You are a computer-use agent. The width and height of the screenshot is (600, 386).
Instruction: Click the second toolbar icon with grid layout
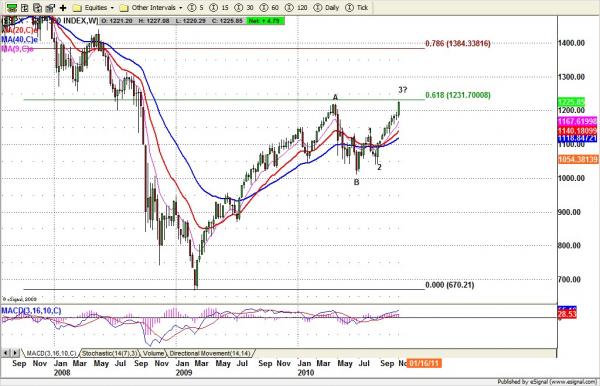pos(25,8)
